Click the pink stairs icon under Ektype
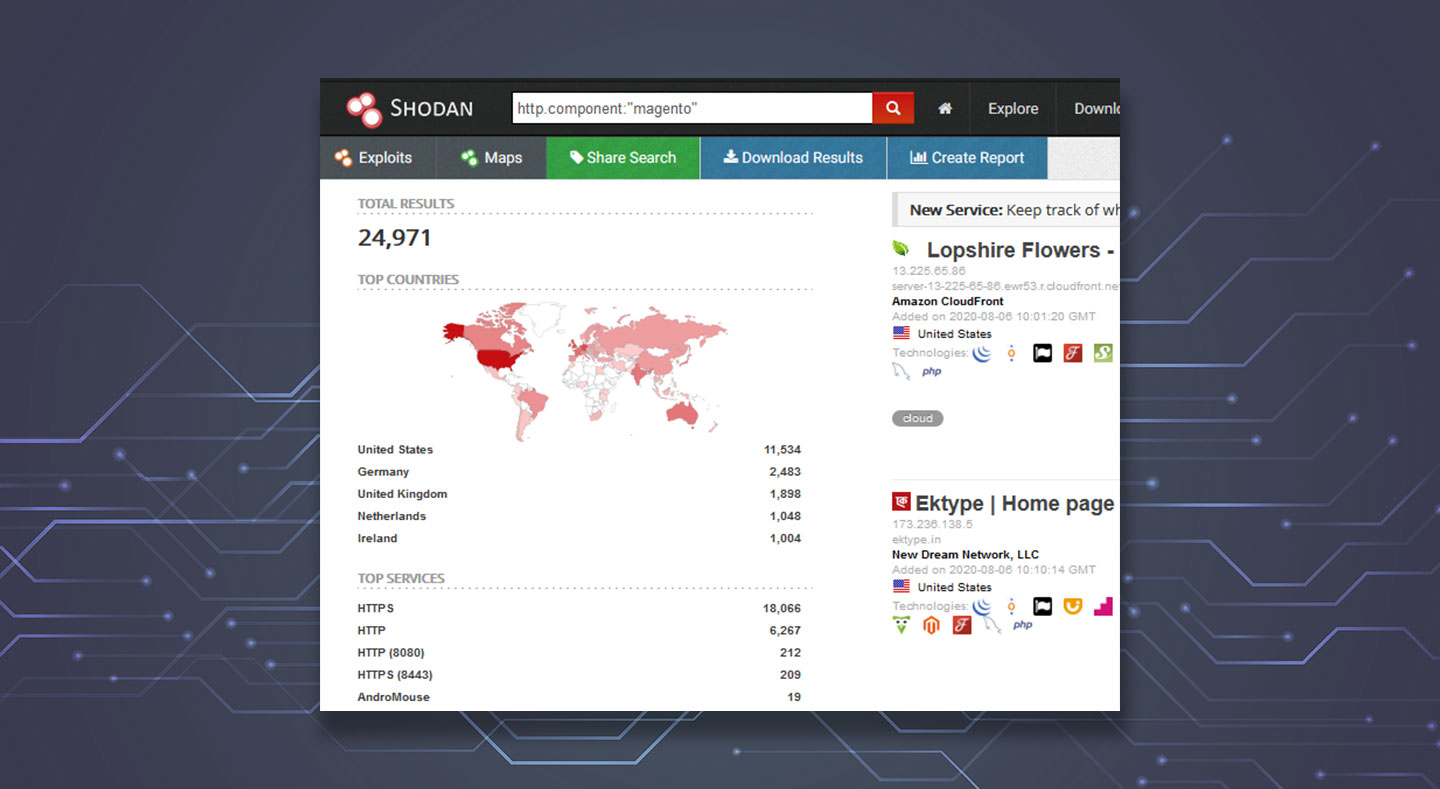Screen dimensions: 1440x789 (1103, 606)
